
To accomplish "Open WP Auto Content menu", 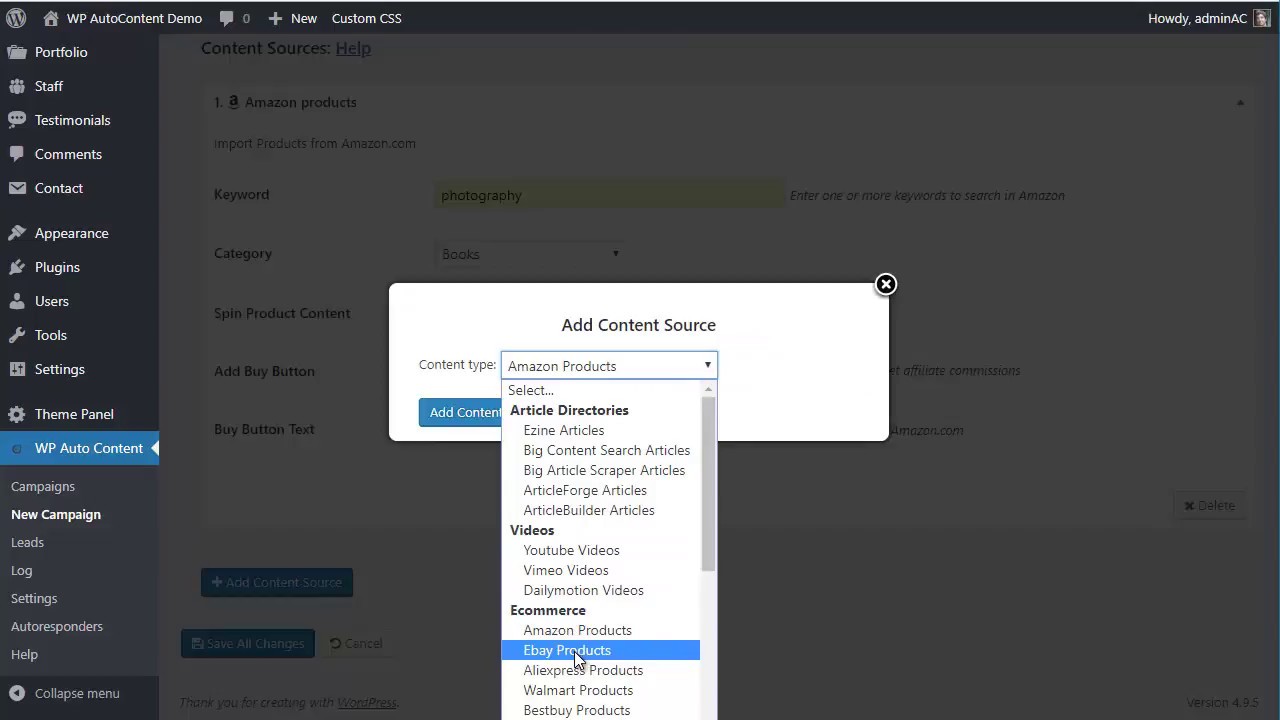I will point(79,448).
